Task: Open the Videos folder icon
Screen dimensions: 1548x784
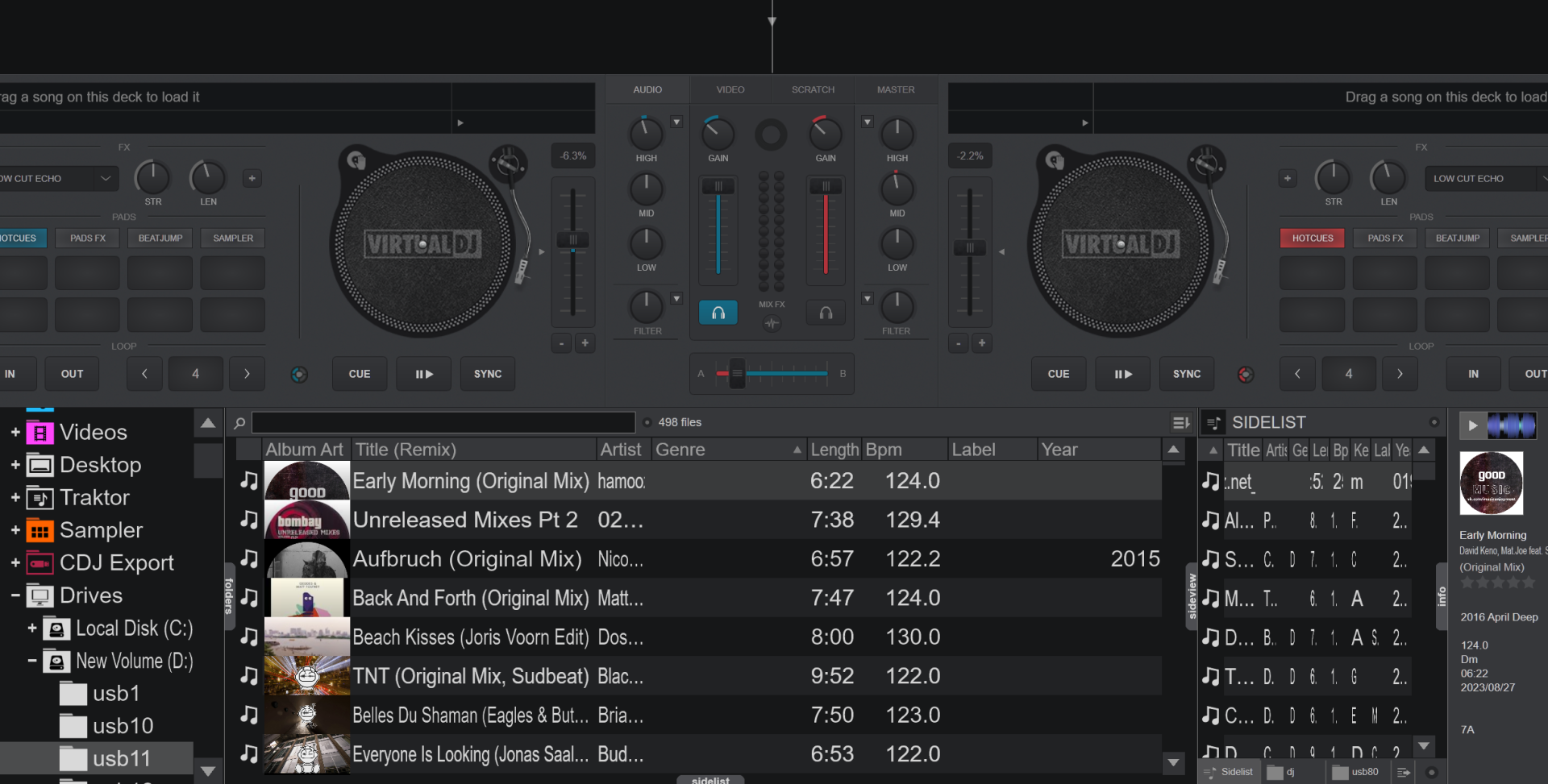Action: 40,433
